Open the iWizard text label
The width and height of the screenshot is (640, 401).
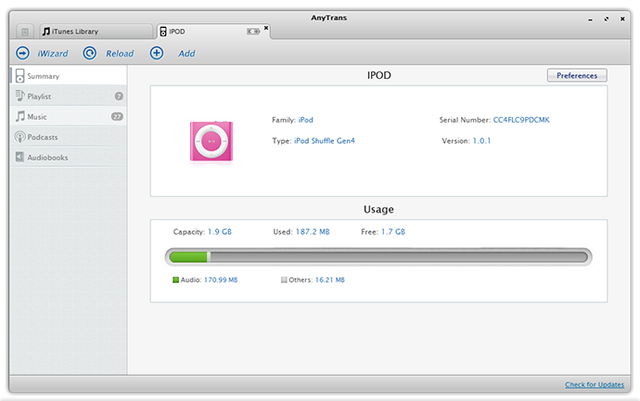53,53
